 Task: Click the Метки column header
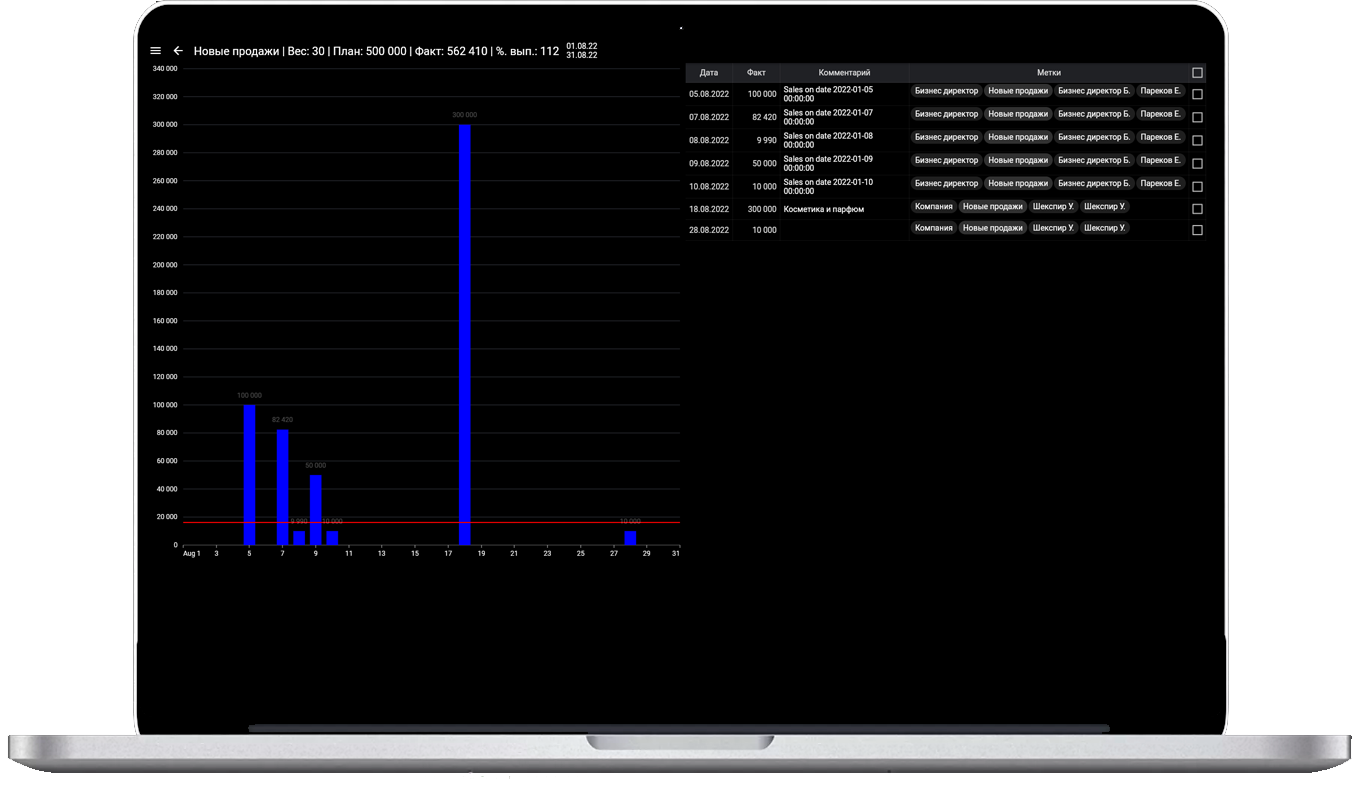[x=1048, y=73]
